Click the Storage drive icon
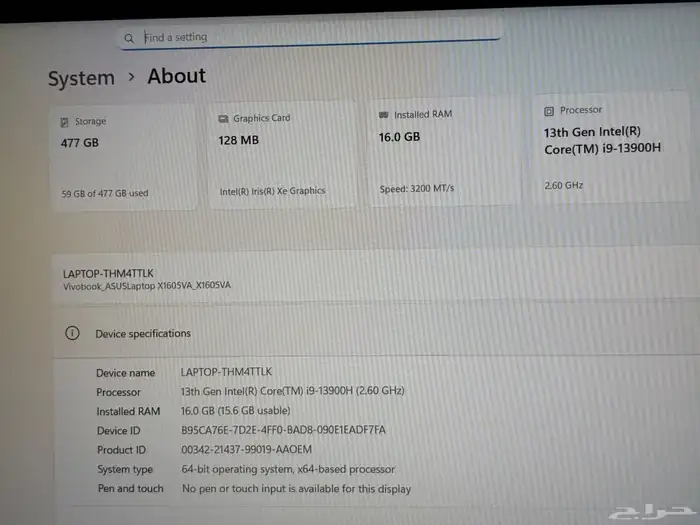700x525 pixels. click(x=65, y=122)
